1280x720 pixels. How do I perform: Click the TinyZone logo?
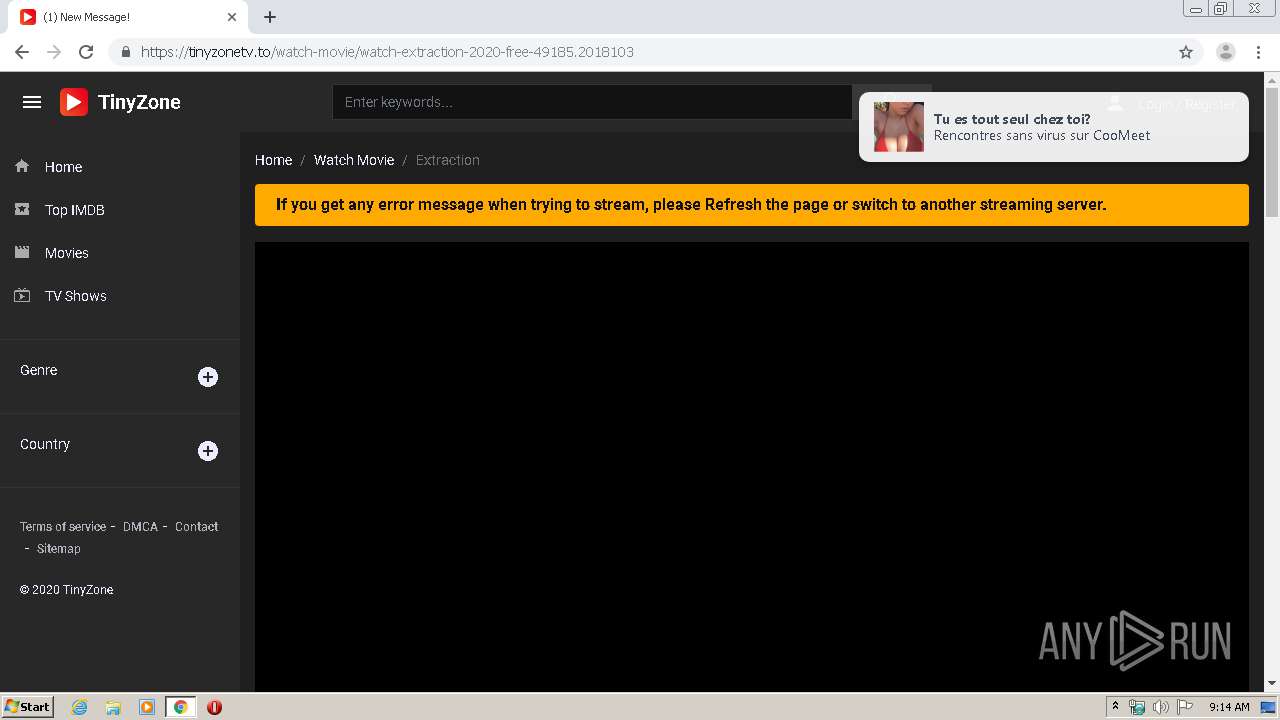click(120, 102)
